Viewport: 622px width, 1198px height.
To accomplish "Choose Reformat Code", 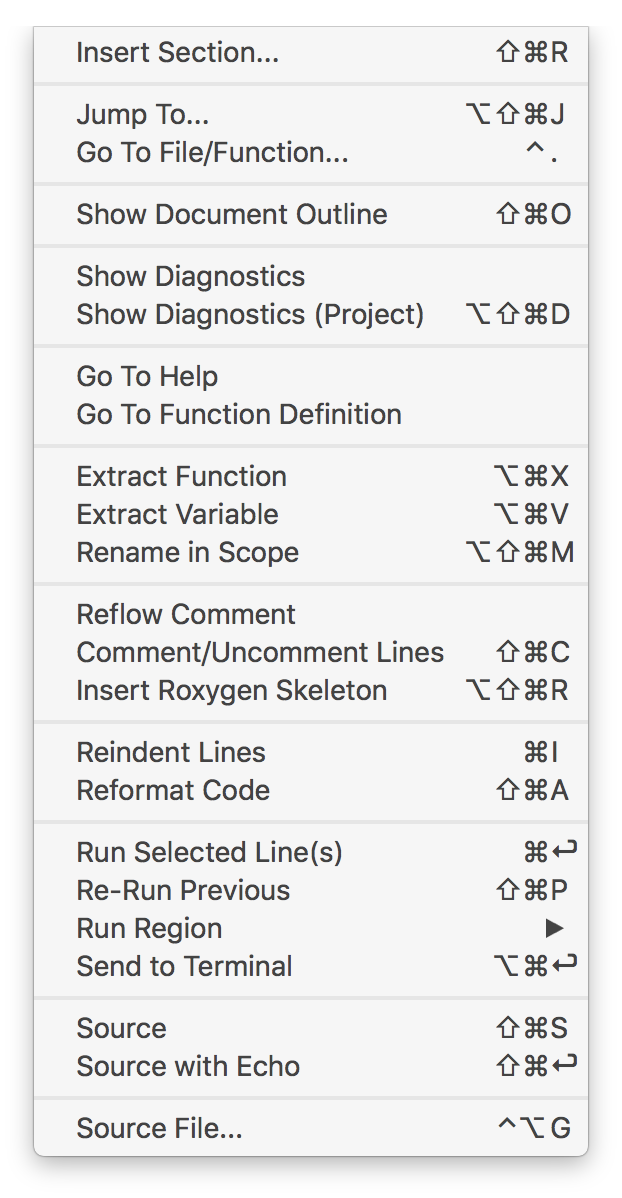I will click(x=311, y=792).
